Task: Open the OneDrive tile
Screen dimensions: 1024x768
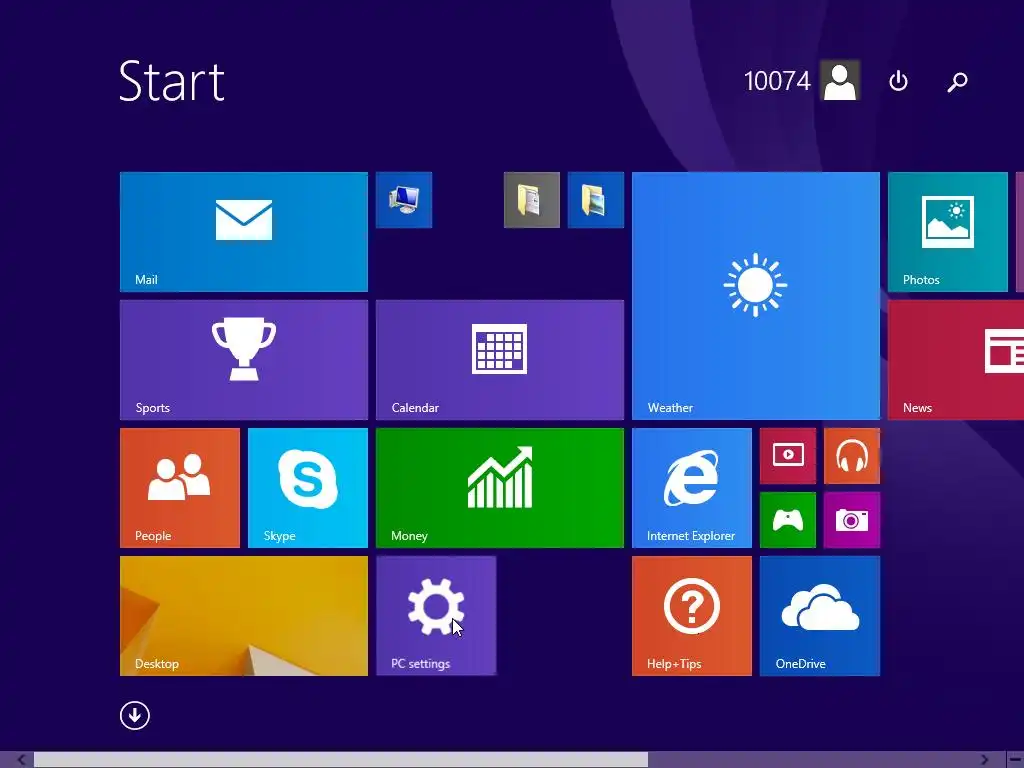Action: point(820,616)
